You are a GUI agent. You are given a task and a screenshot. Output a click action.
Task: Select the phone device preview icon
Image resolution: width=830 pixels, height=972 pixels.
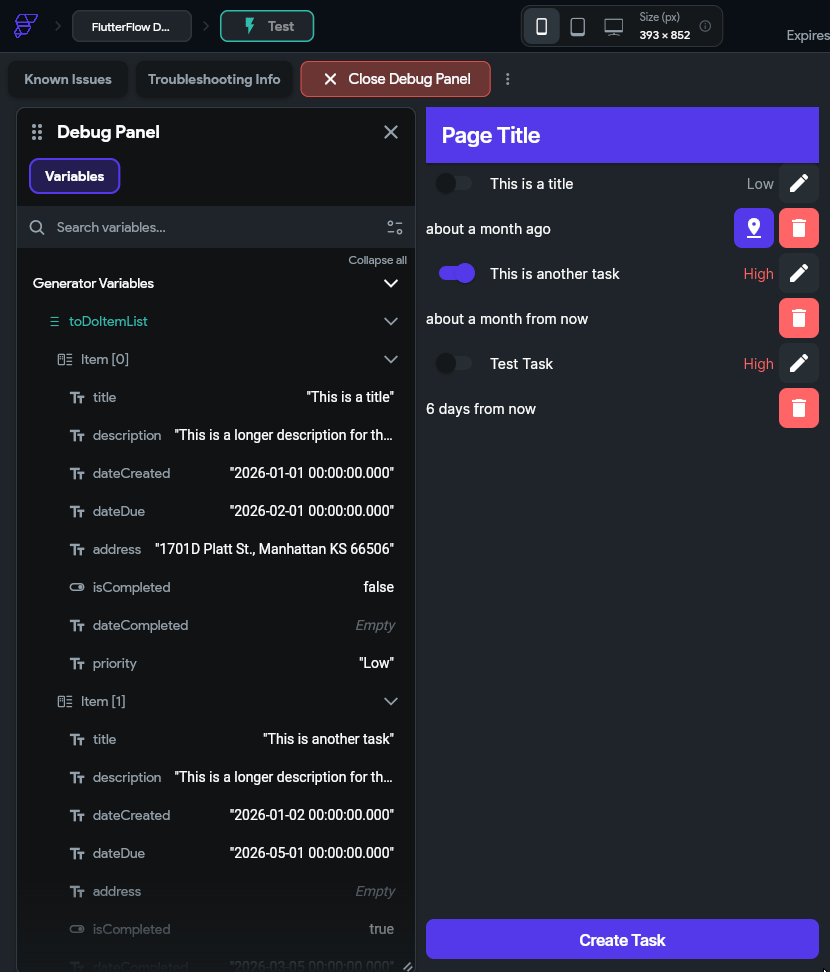541,26
